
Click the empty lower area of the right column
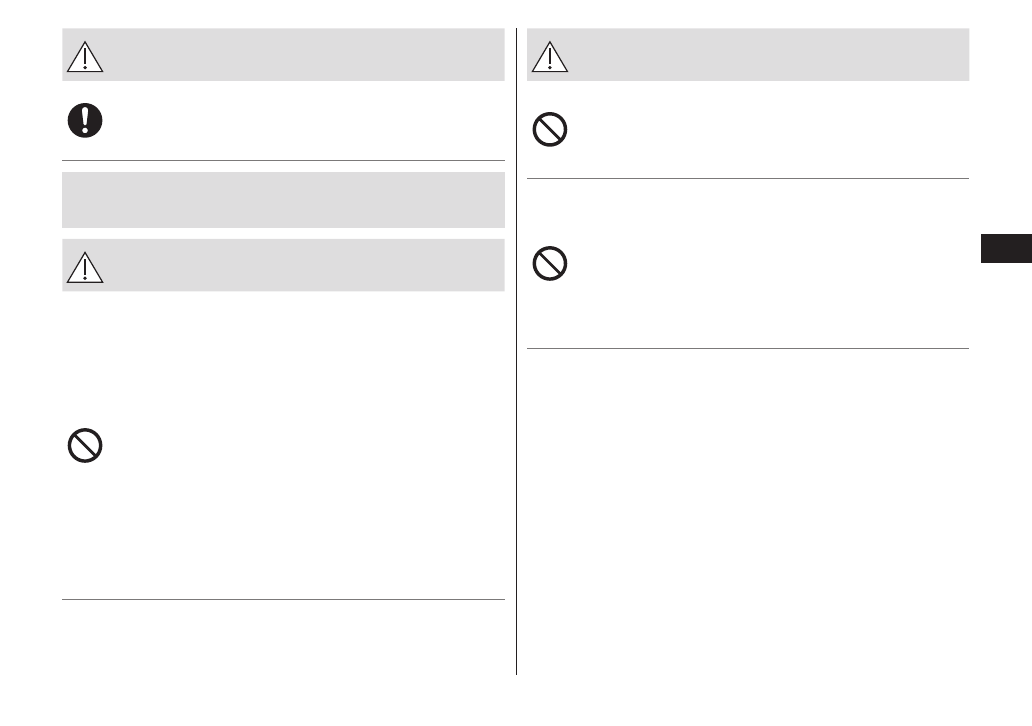coord(748,510)
